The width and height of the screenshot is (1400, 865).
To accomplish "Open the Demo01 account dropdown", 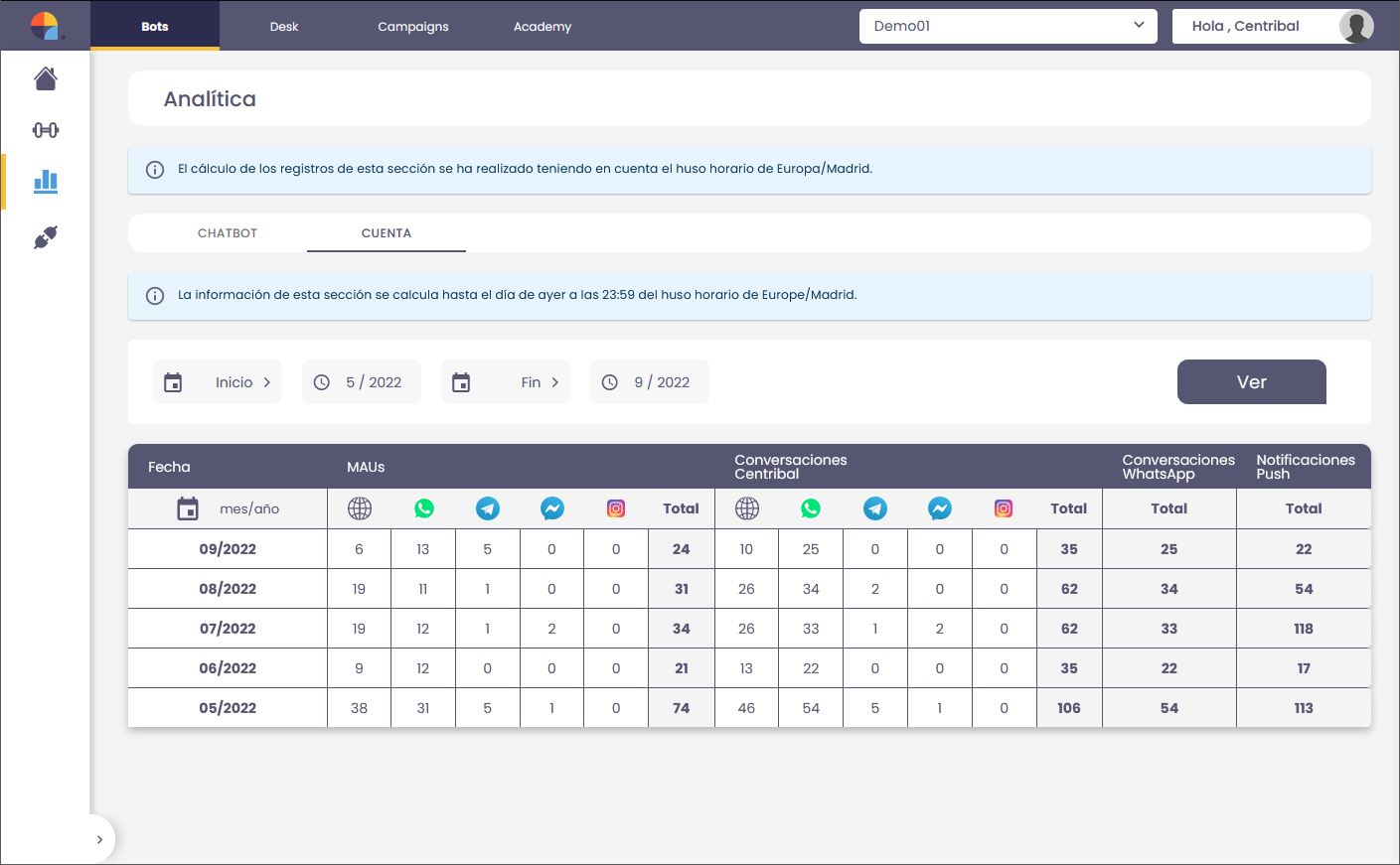I will click(1008, 26).
